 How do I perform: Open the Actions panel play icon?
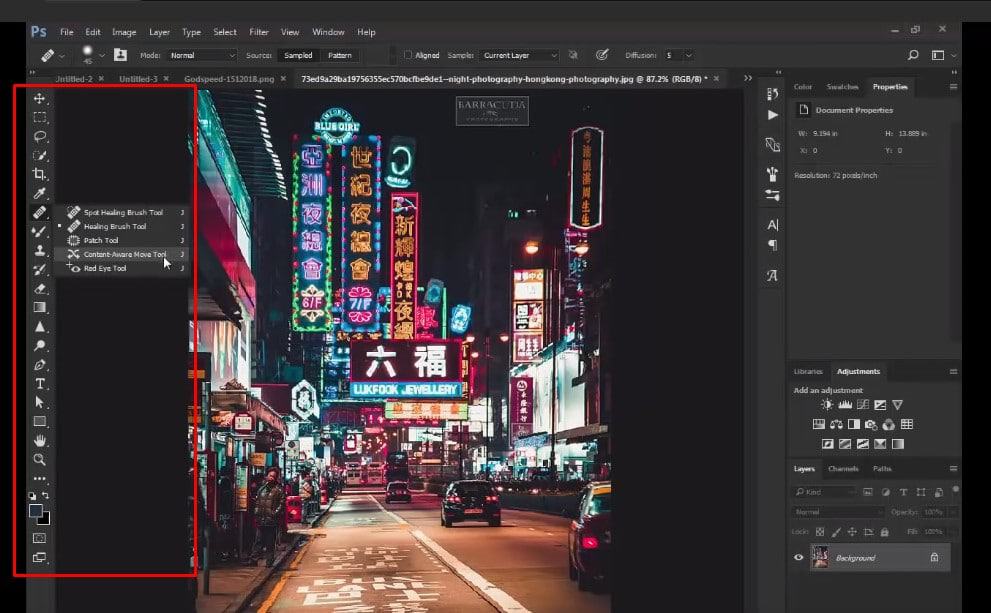[772, 115]
